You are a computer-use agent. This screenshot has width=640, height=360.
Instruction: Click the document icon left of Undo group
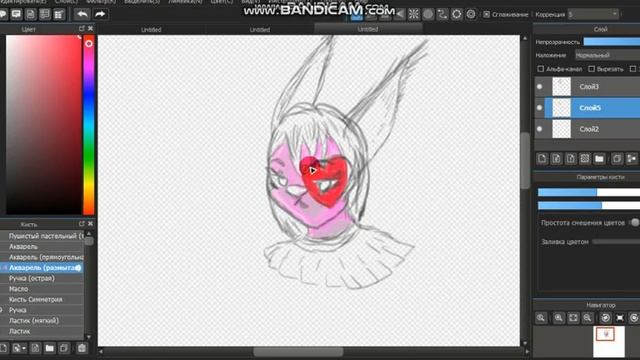pos(30,14)
